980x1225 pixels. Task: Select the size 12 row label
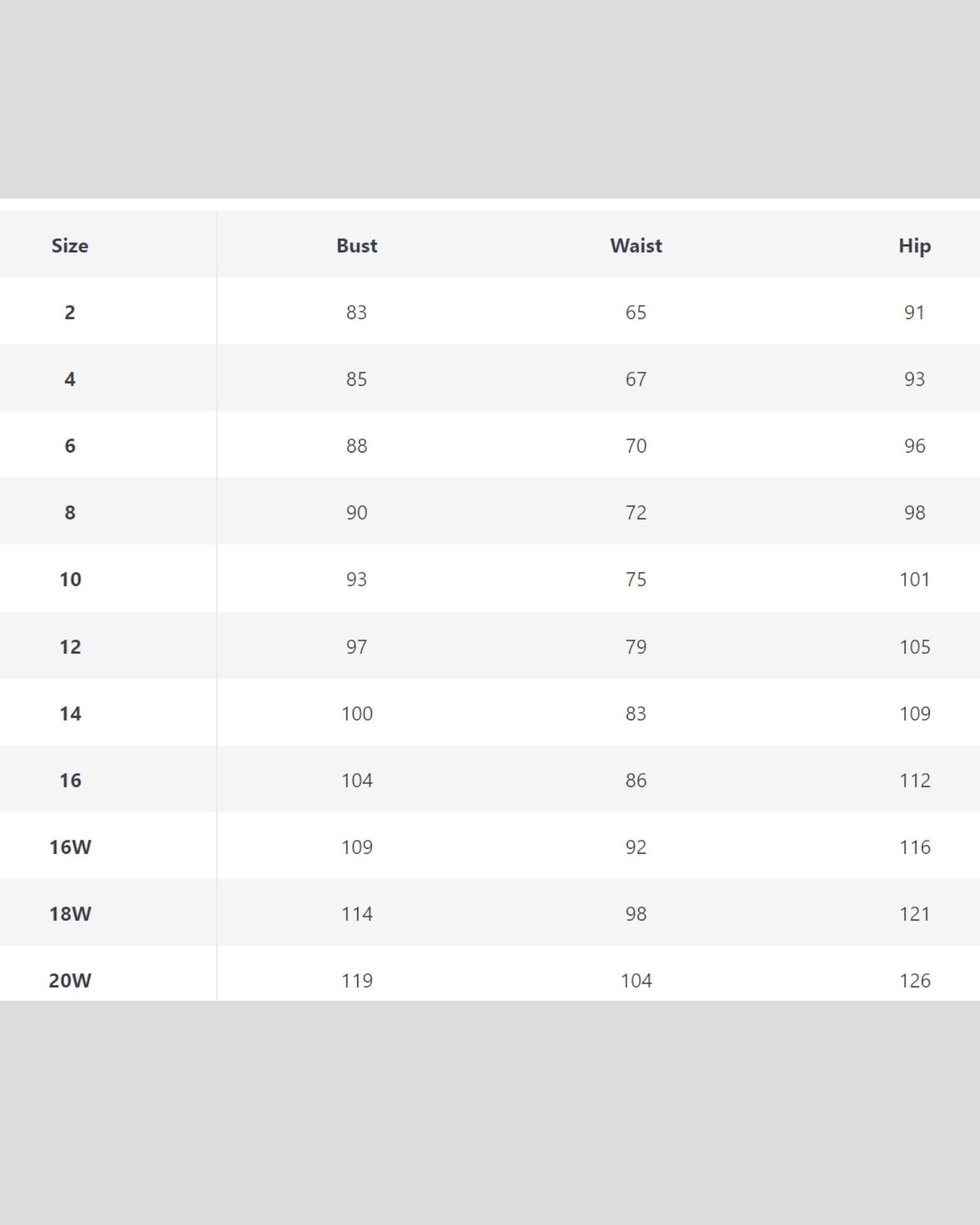point(70,646)
